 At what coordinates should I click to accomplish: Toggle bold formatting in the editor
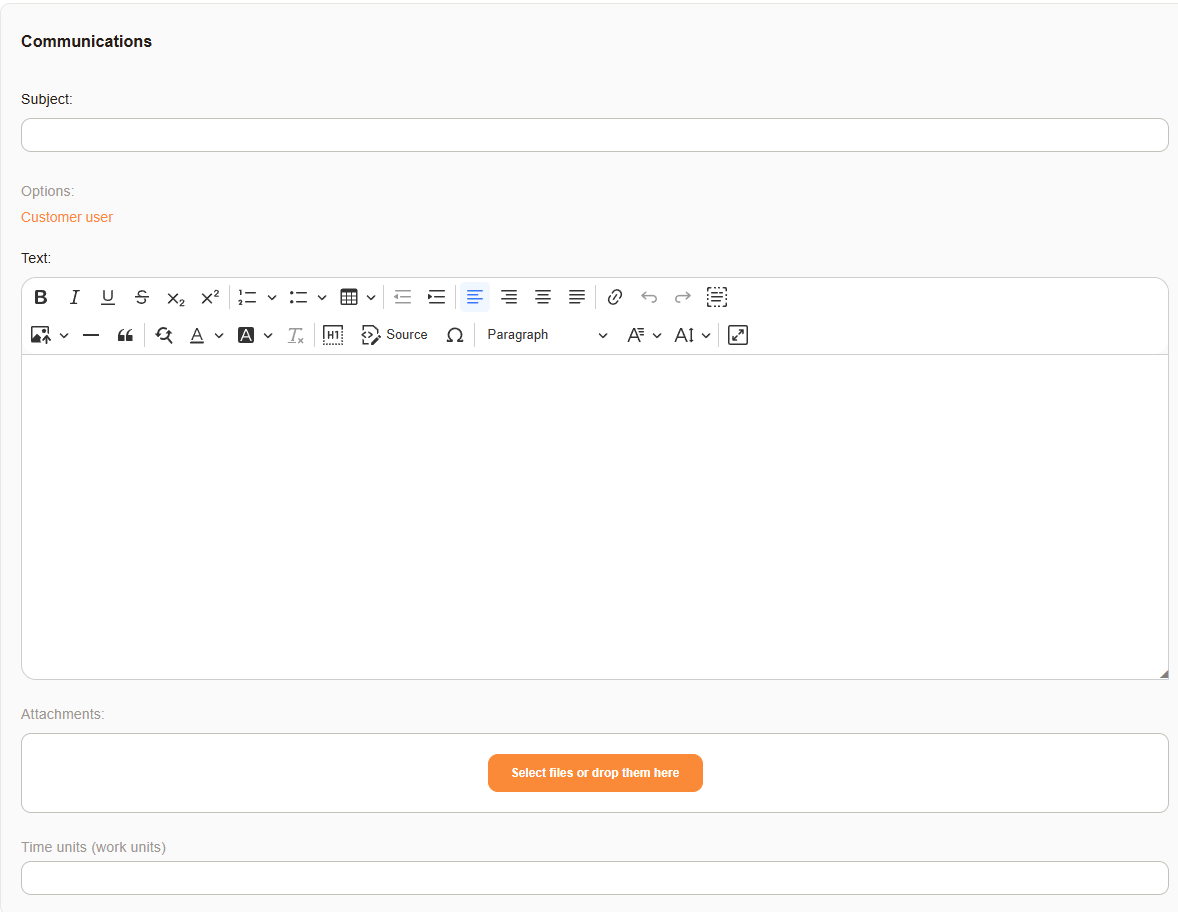[41, 297]
